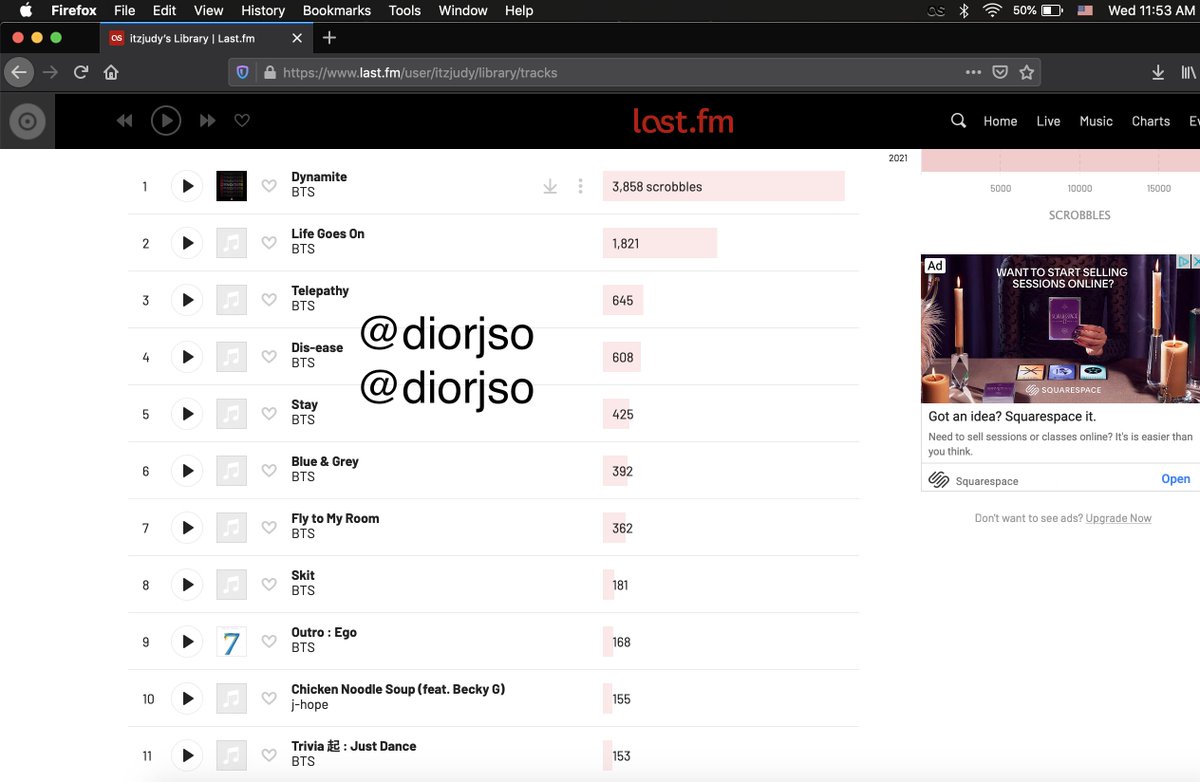Viewport: 1200px width, 782px height.
Task: Open the History menu
Action: coord(263,10)
